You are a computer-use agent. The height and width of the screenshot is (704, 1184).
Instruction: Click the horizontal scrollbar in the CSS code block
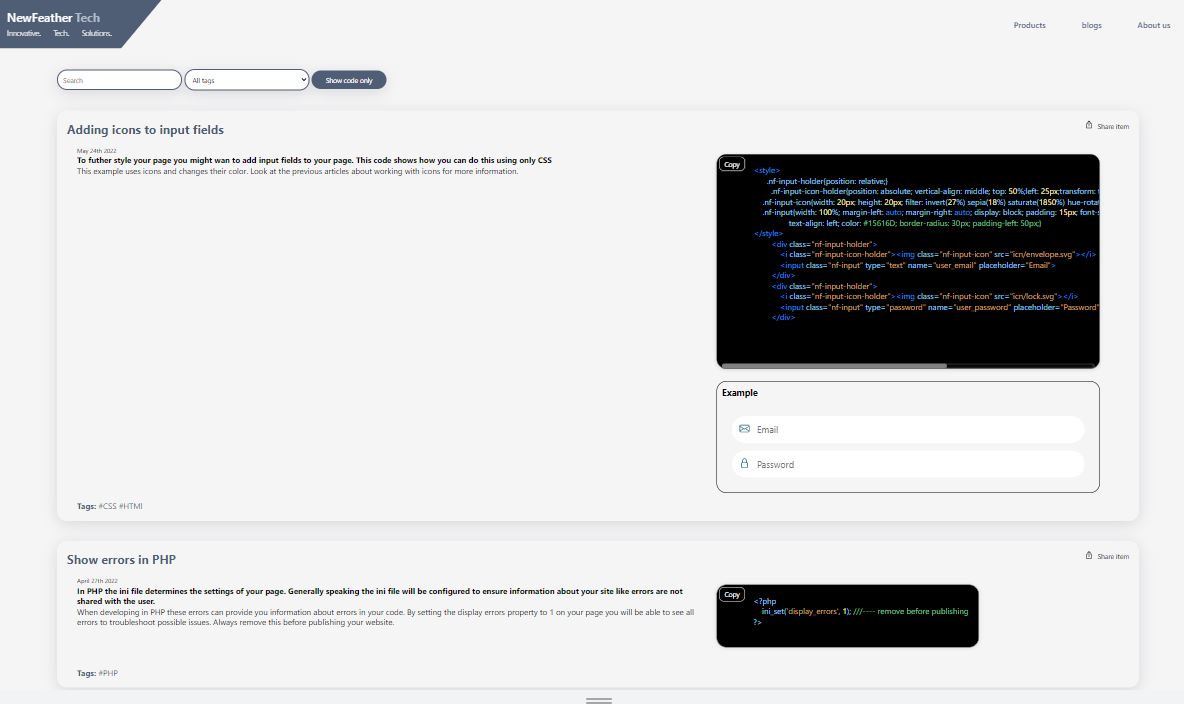[834, 365]
